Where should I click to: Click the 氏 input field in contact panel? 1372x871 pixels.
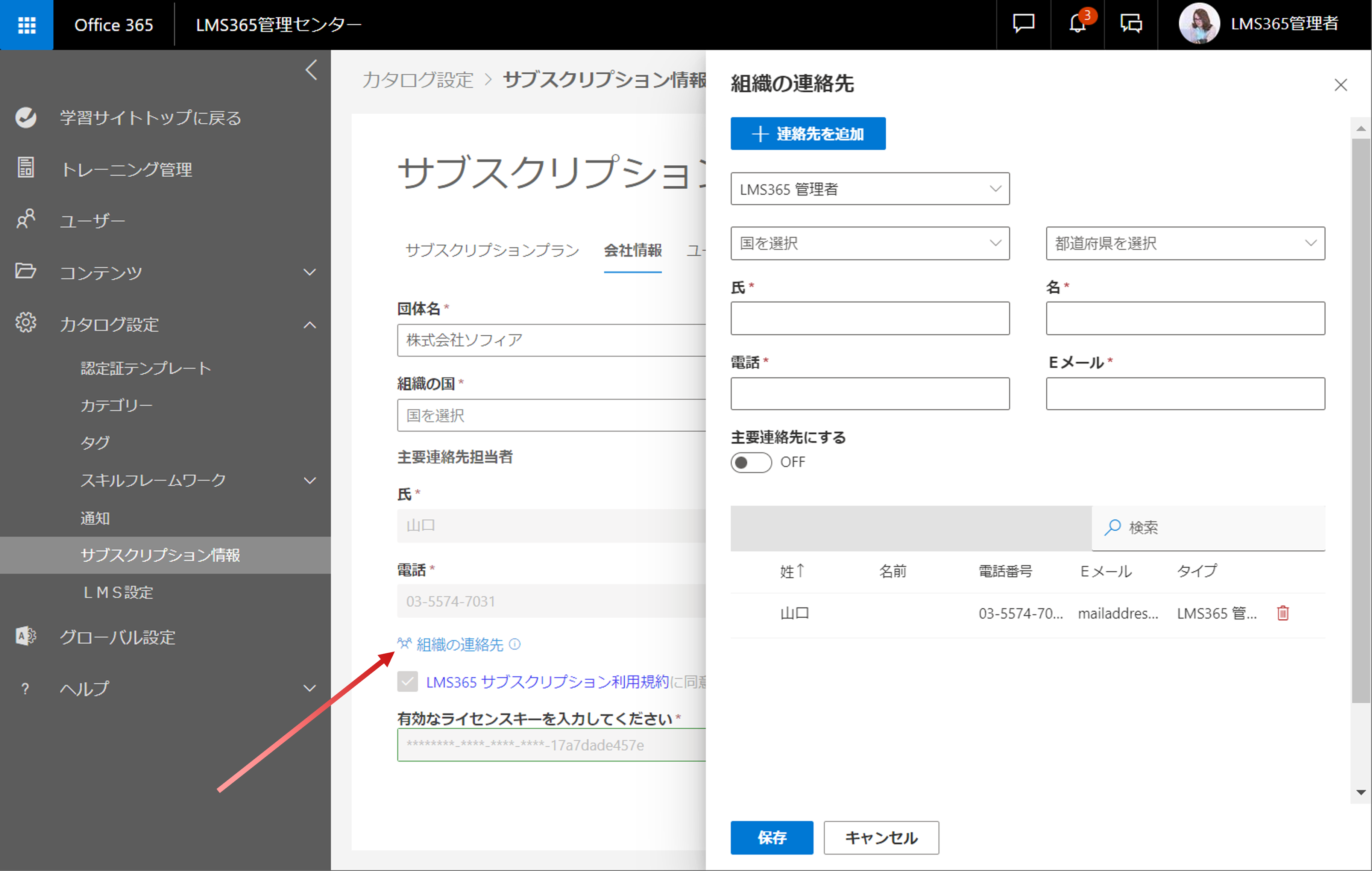pyautogui.click(x=870, y=318)
